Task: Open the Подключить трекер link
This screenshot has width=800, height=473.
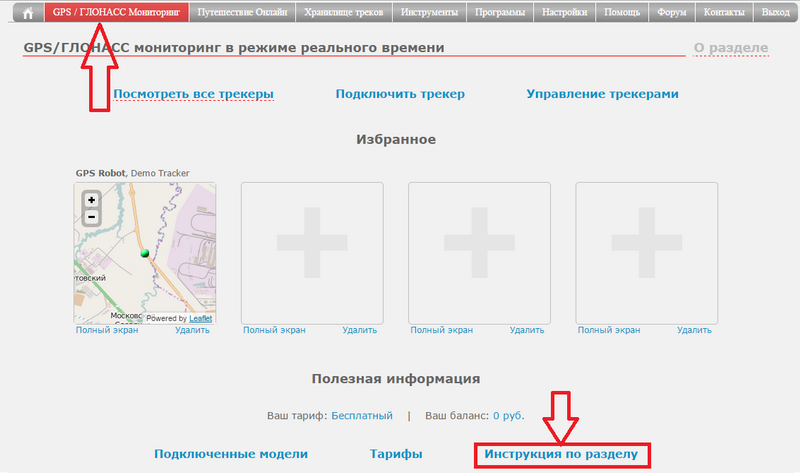Action: [400, 94]
